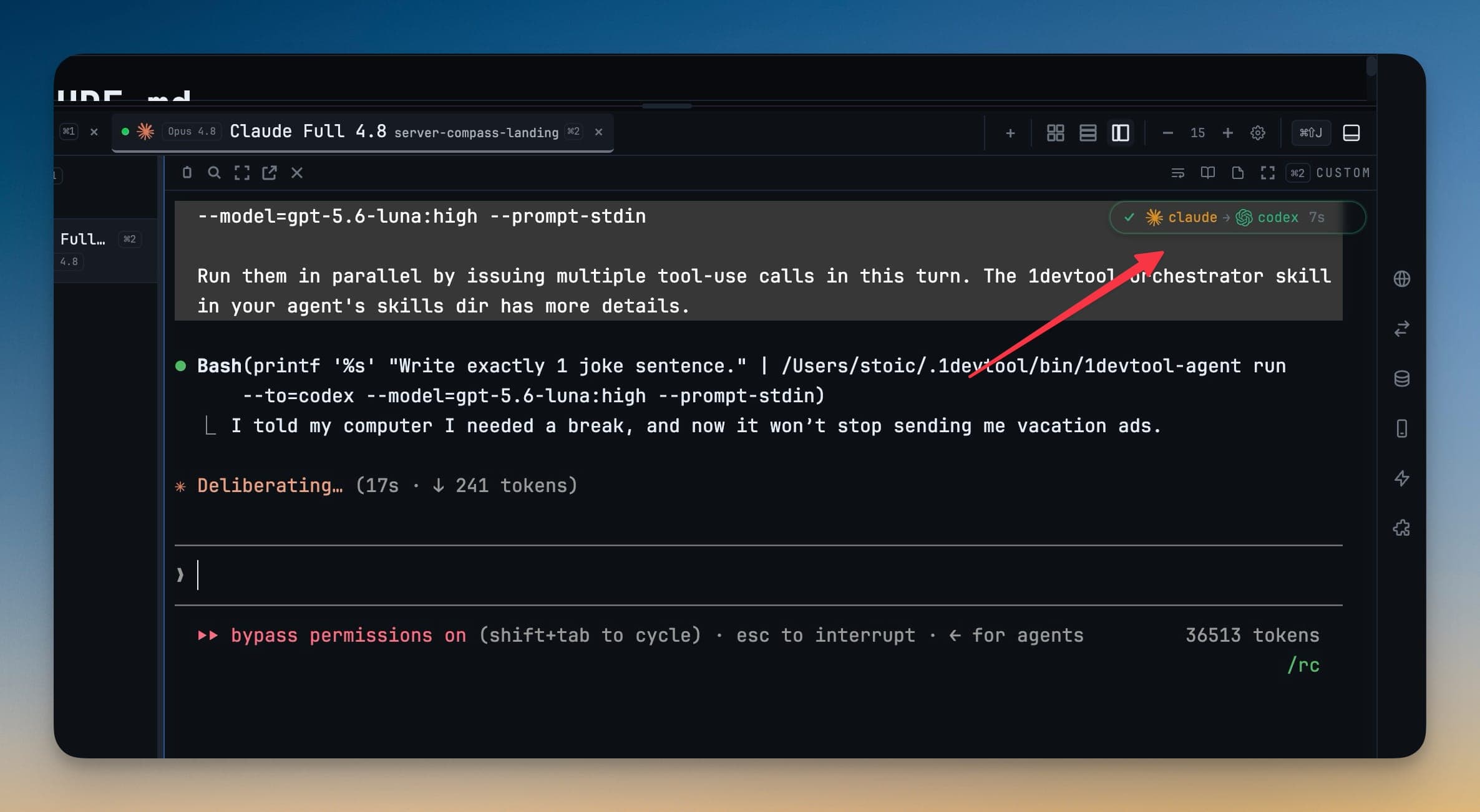Viewport: 1480px width, 812px height.
Task: Close the ⌘1 tab
Action: click(x=94, y=132)
